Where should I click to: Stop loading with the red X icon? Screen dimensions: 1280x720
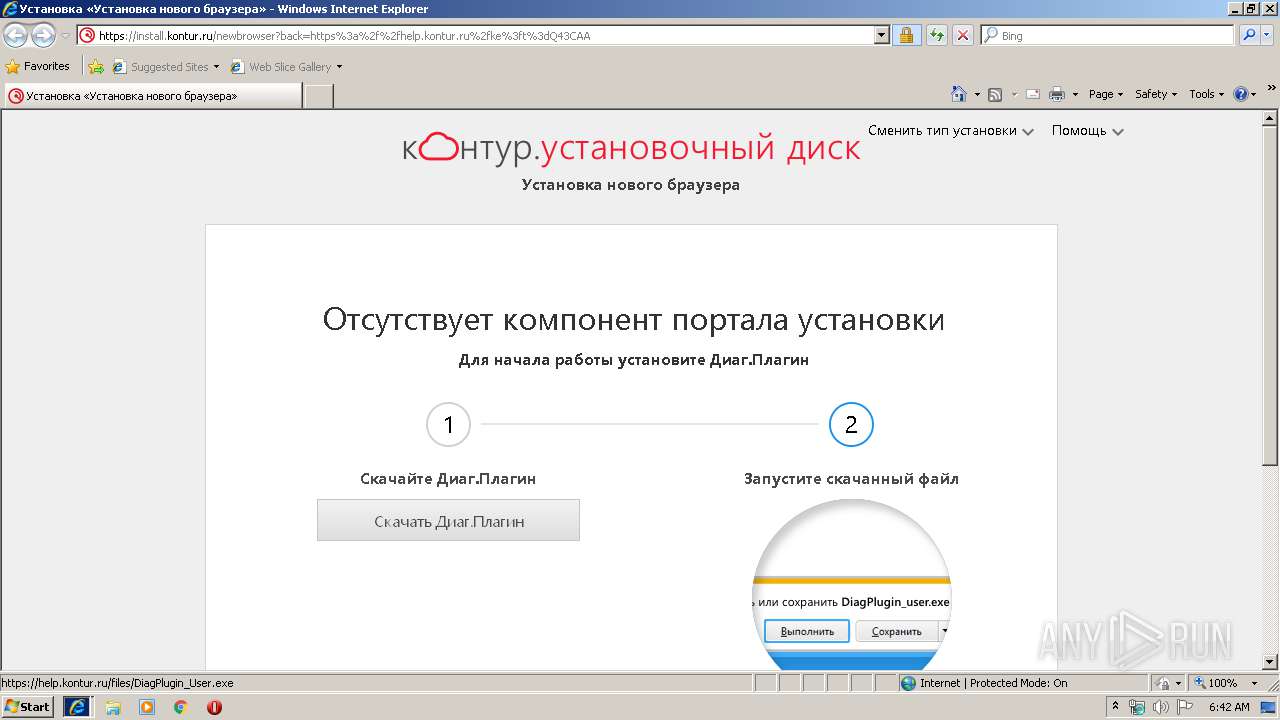click(x=963, y=35)
